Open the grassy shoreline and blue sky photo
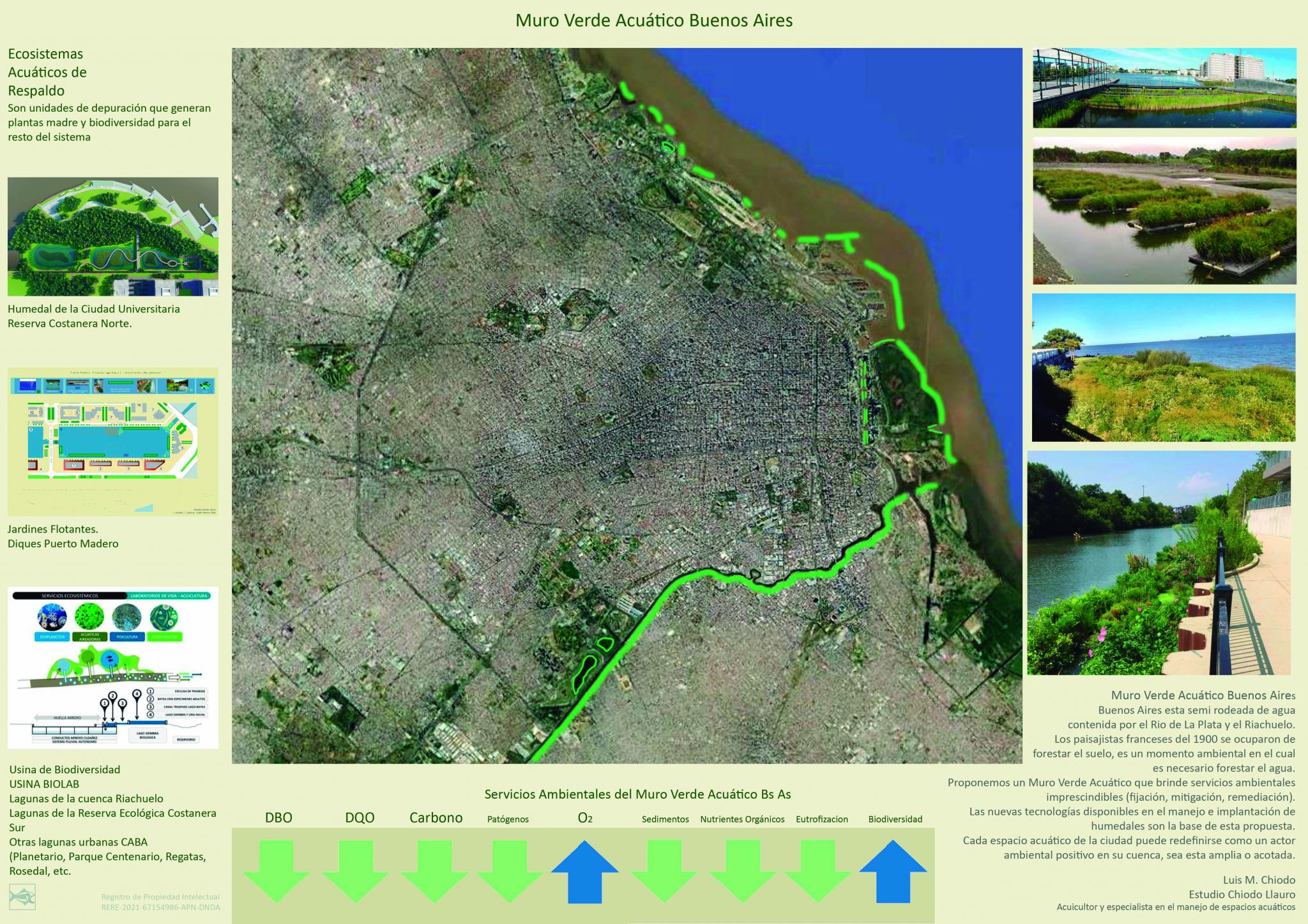Viewport: 1308px width, 924px height. 1164,367
